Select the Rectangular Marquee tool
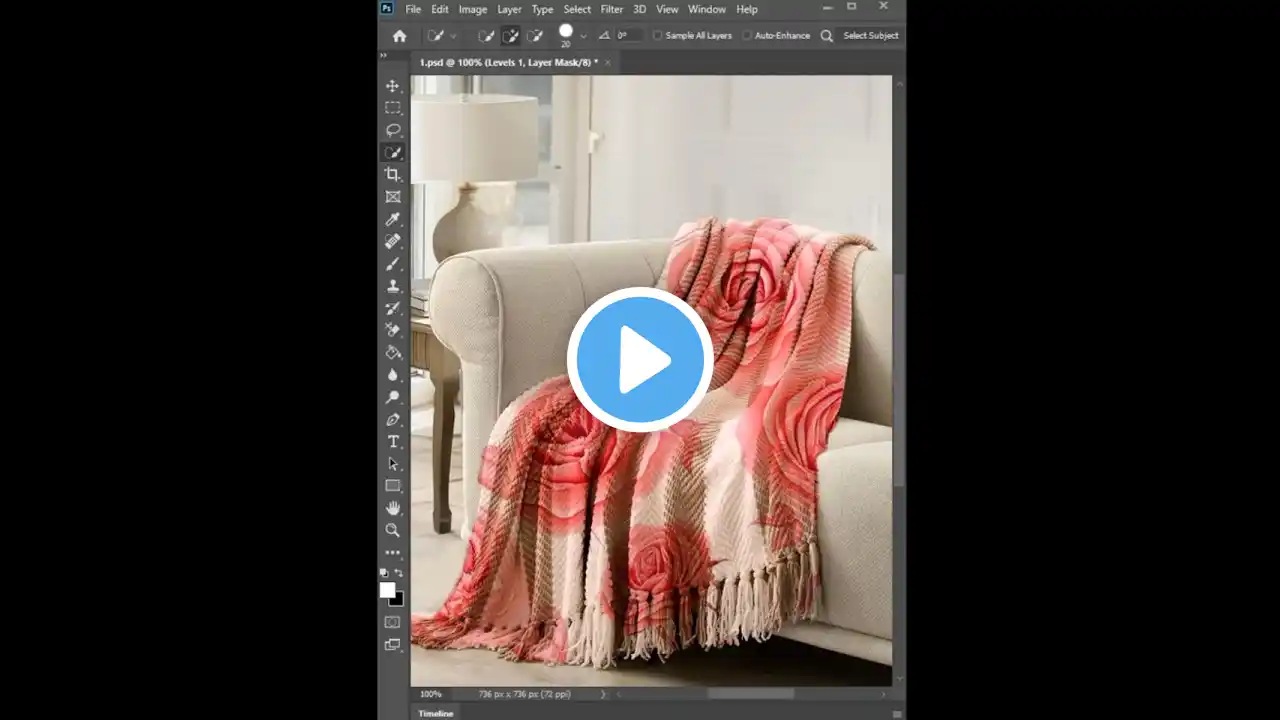Viewport: 1280px width, 720px height. (x=393, y=108)
